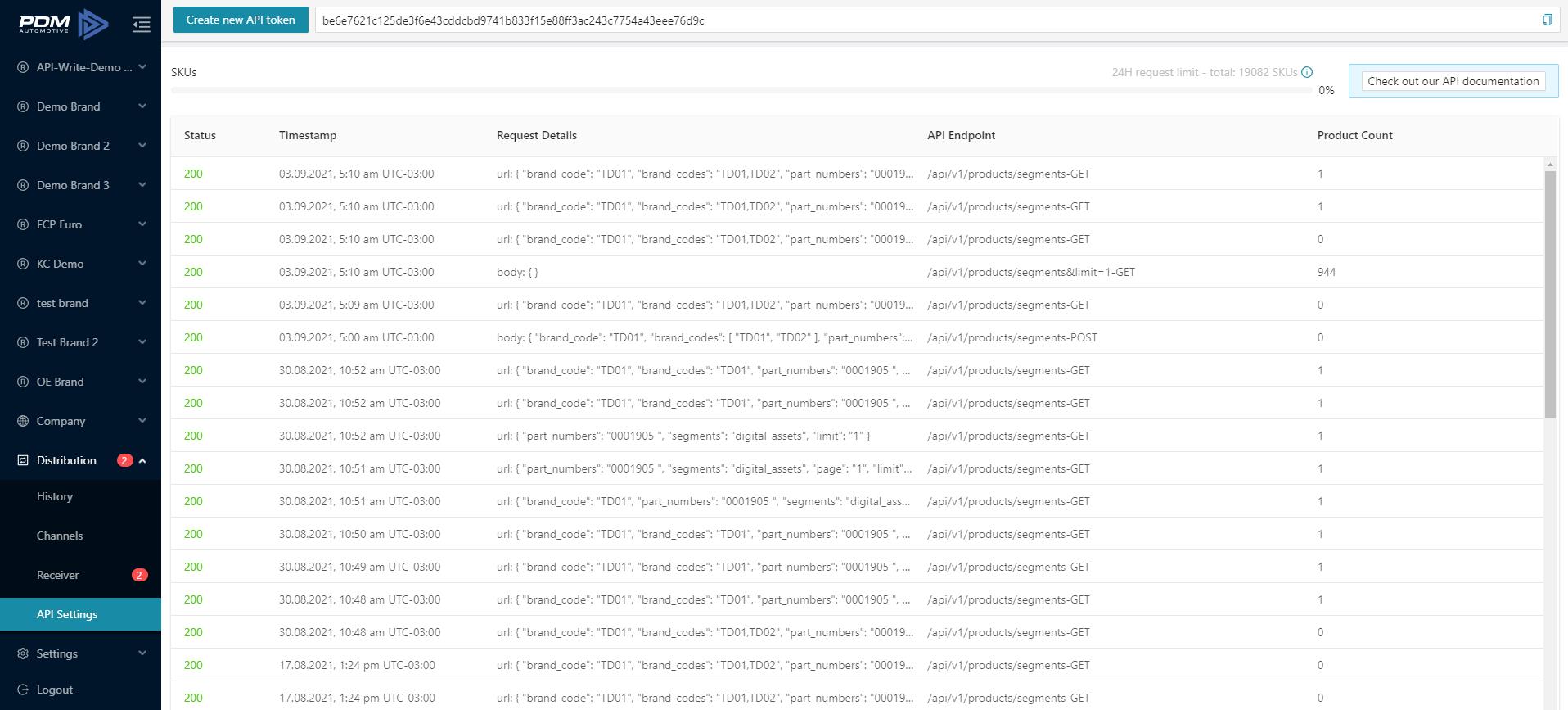The width and height of the screenshot is (1568, 710).
Task: Click product count value 944
Action: (1326, 272)
